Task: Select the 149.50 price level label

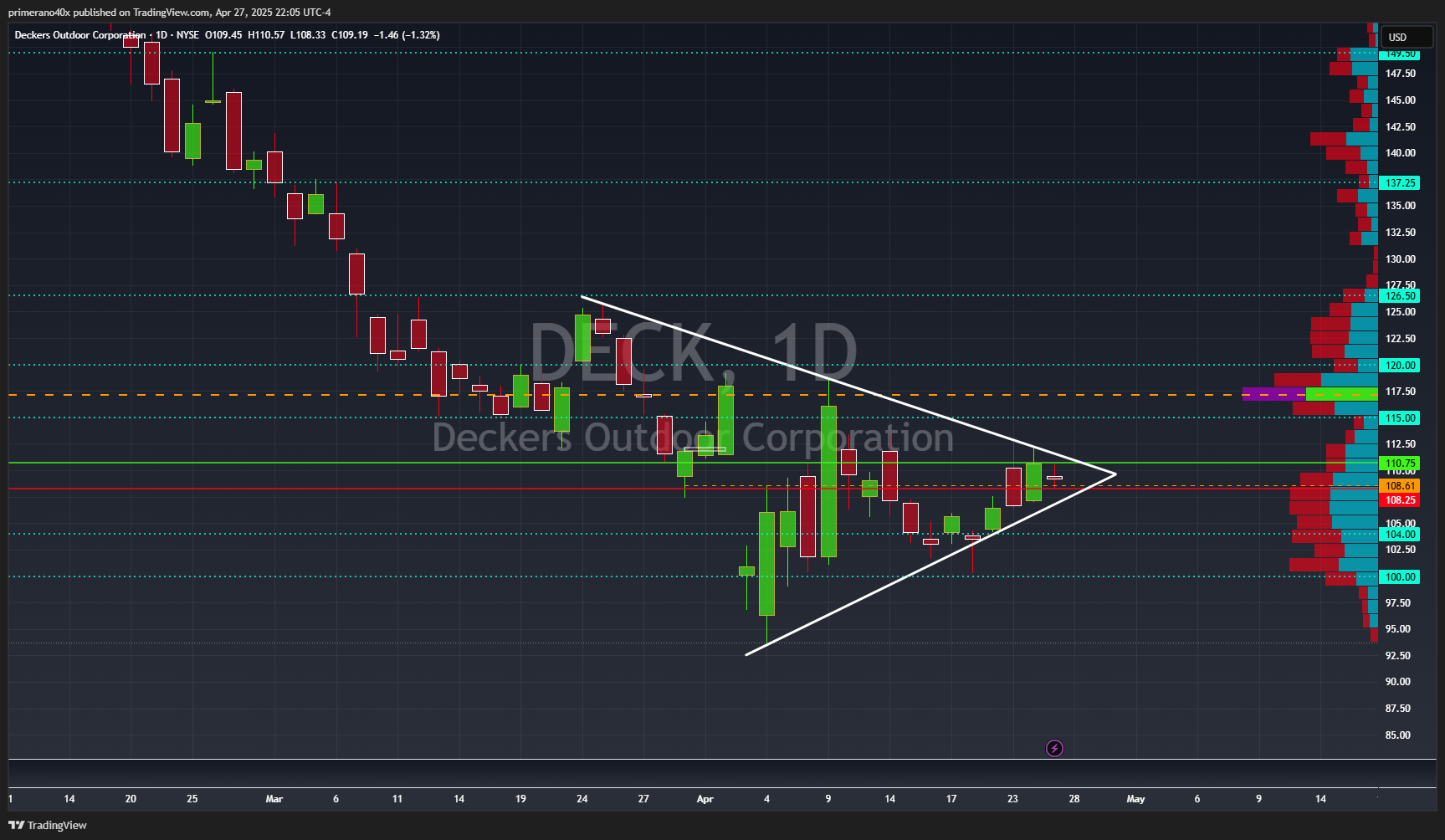Action: [1401, 54]
